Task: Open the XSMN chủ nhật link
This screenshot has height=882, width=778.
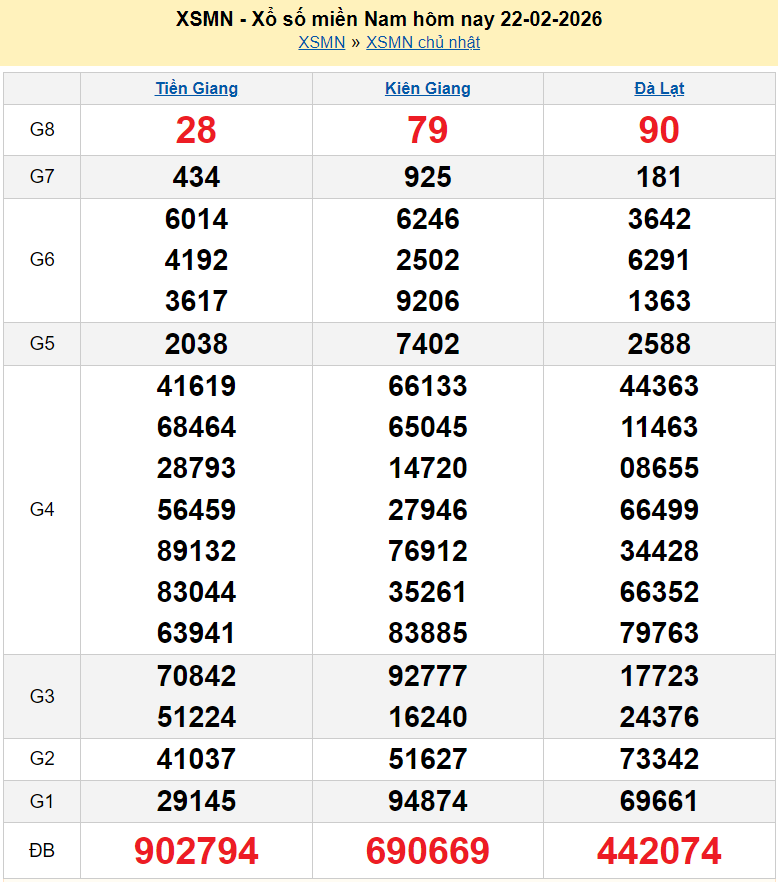Action: (422, 42)
